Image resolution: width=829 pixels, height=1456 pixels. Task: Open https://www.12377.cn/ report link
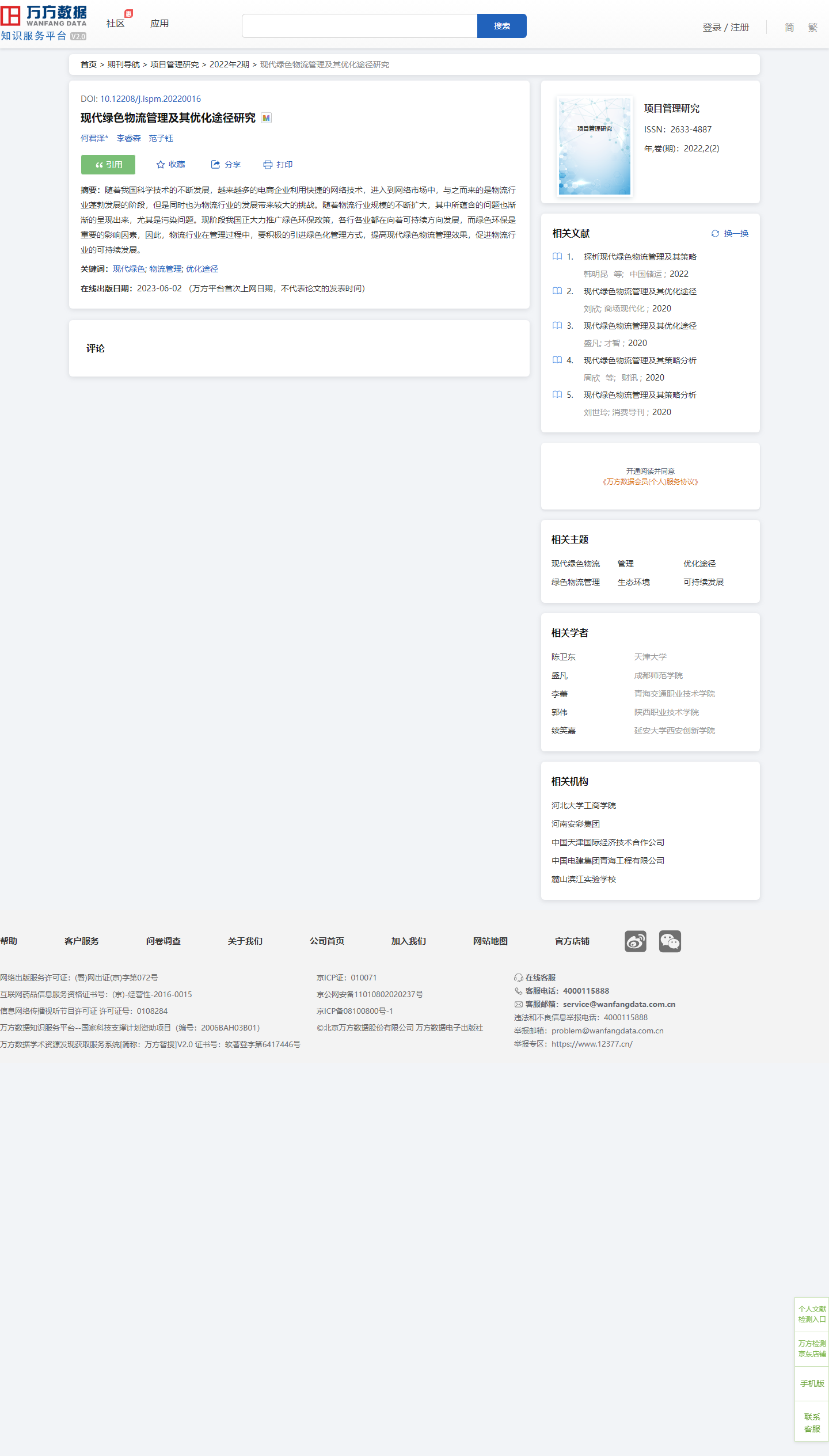pyautogui.click(x=592, y=1044)
